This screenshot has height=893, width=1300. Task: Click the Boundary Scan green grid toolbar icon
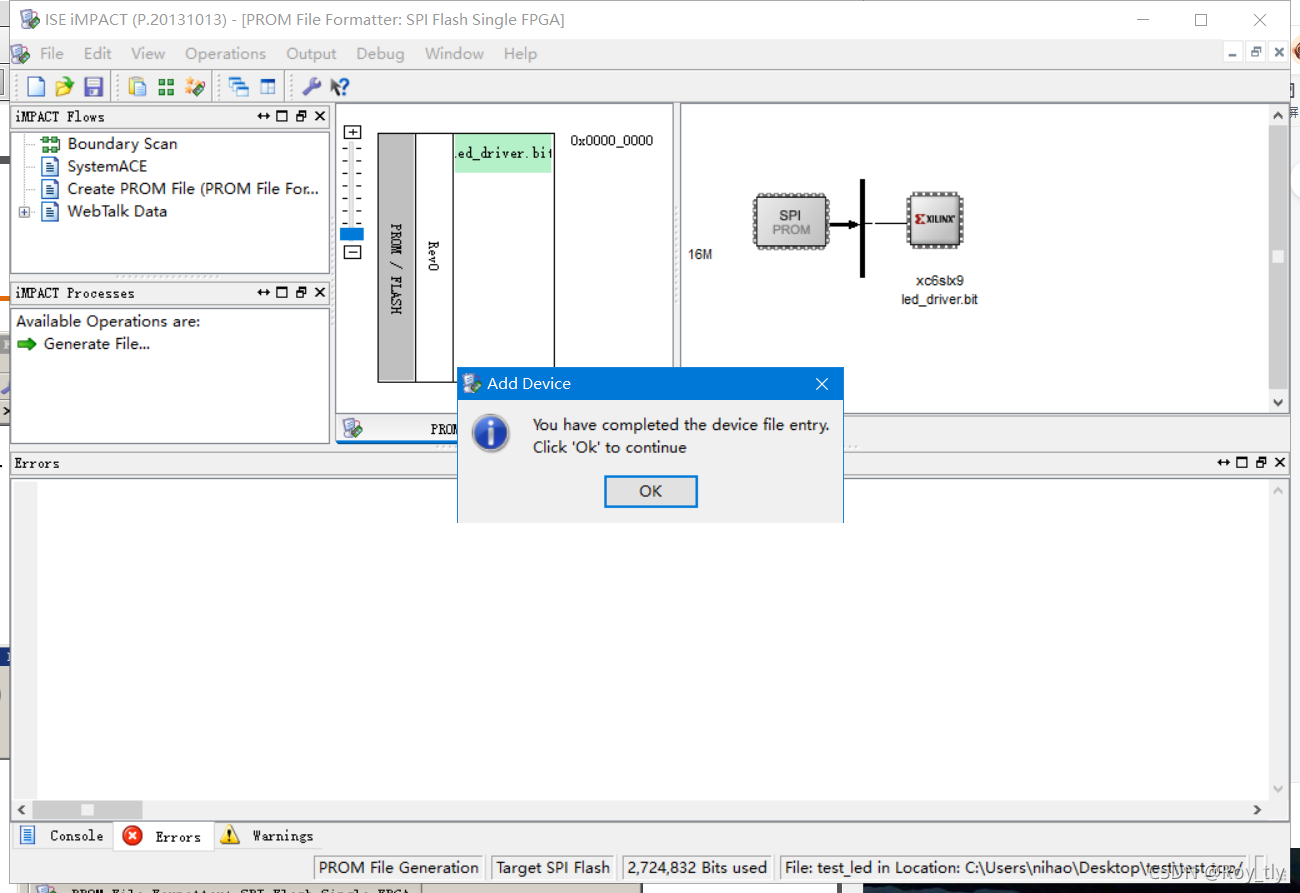click(x=166, y=87)
